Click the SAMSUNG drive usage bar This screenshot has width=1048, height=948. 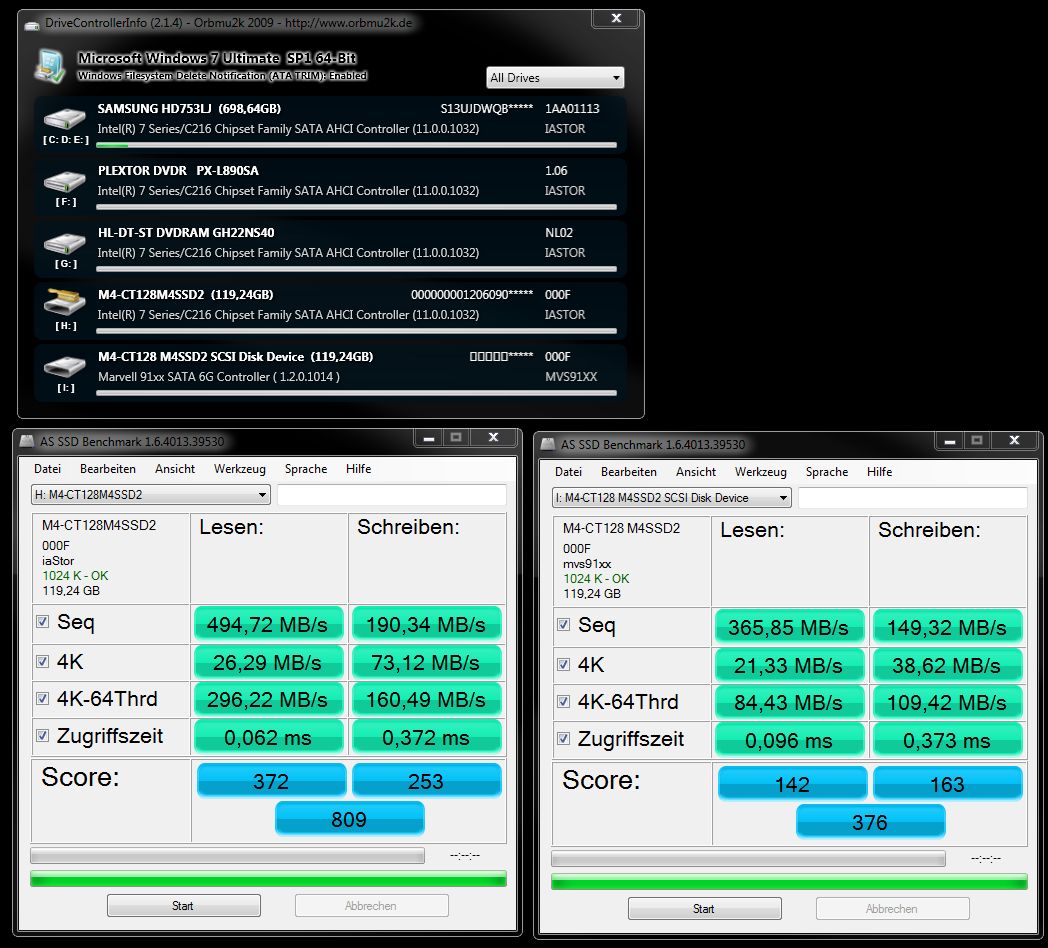tap(356, 145)
